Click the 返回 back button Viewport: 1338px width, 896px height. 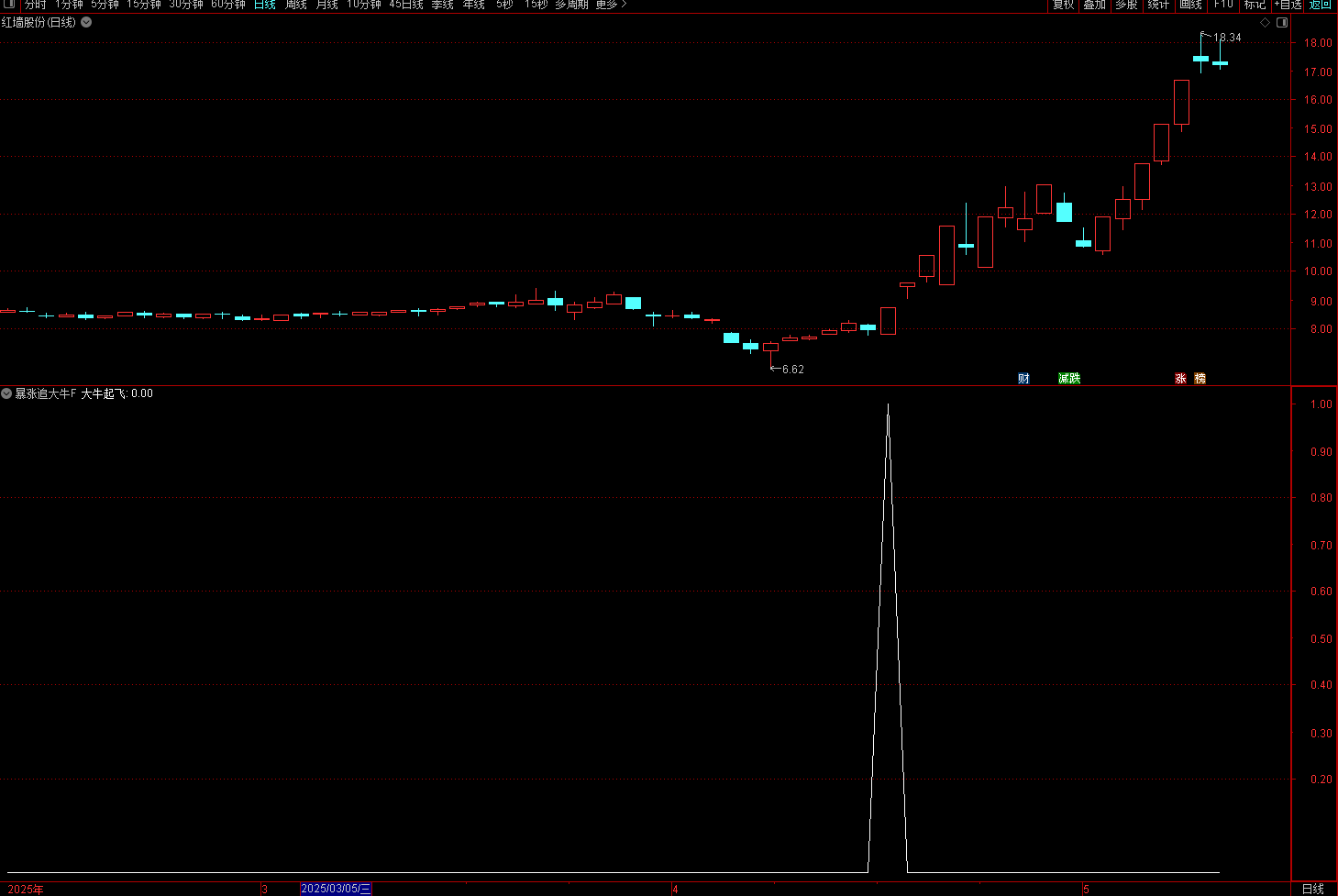1320,5
